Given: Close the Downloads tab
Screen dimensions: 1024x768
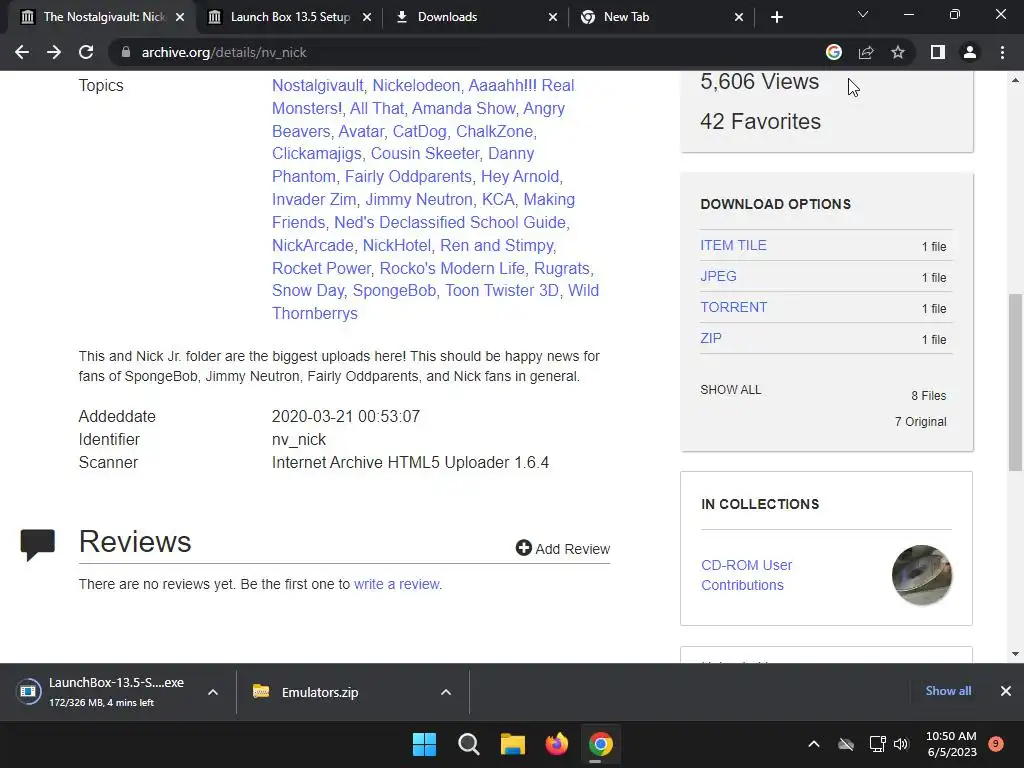Looking at the screenshot, I should 553,17.
